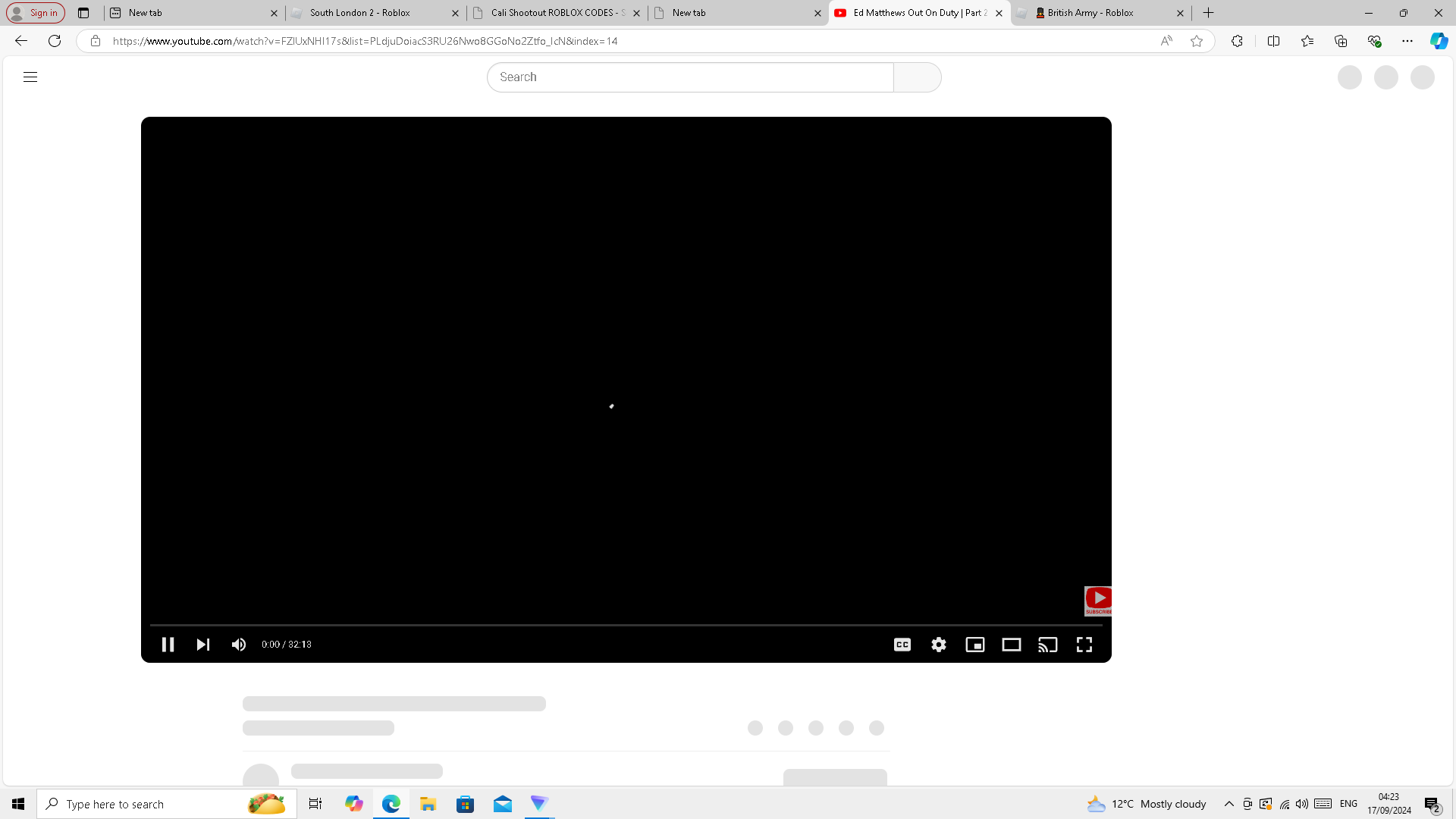Close the British Army - Roblox tab
1456x819 pixels.
[x=1180, y=13]
